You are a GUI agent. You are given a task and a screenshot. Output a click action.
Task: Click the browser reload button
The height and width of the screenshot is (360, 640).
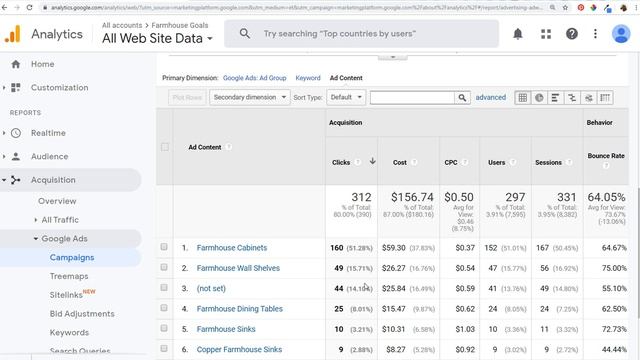tap(29, 7)
